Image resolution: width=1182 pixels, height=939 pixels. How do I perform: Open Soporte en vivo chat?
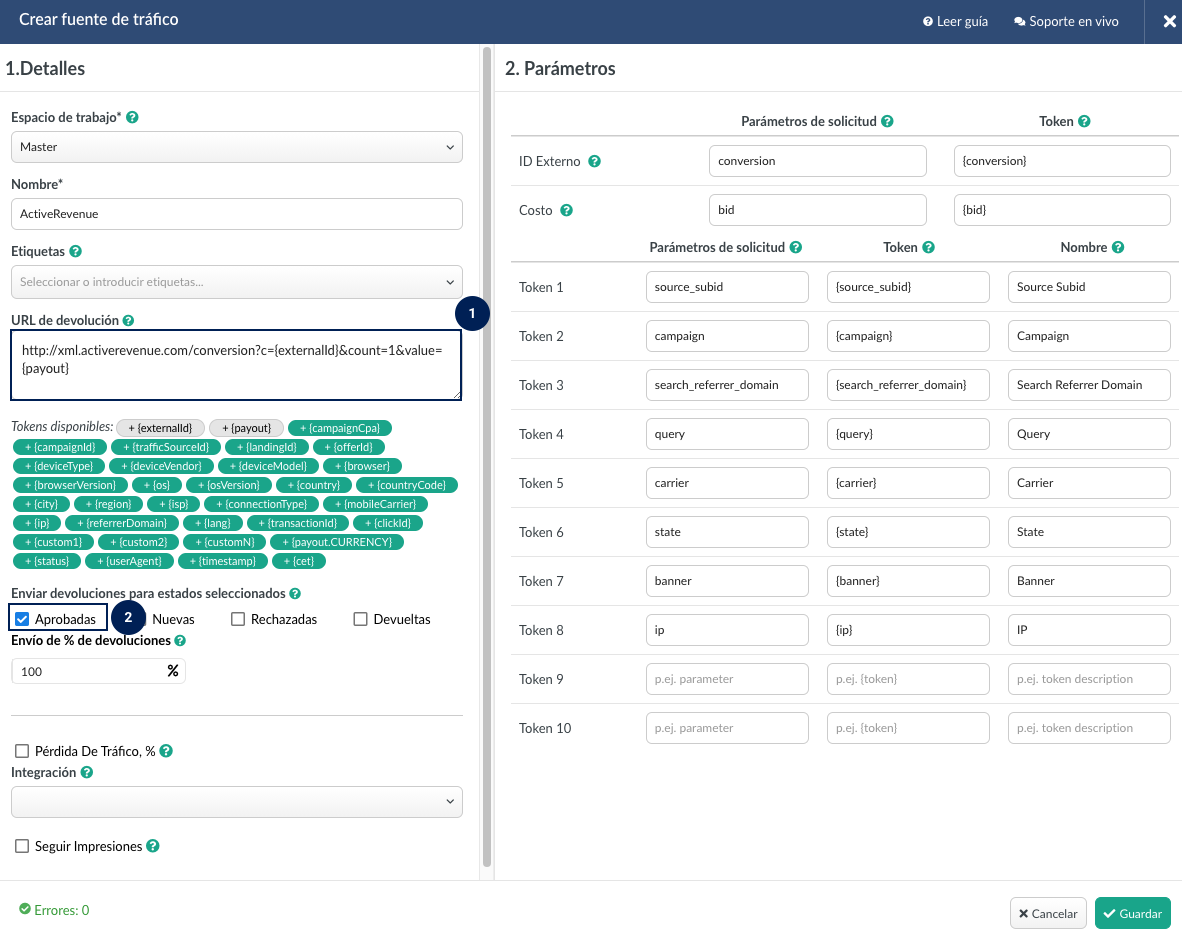pyautogui.click(x=1066, y=21)
